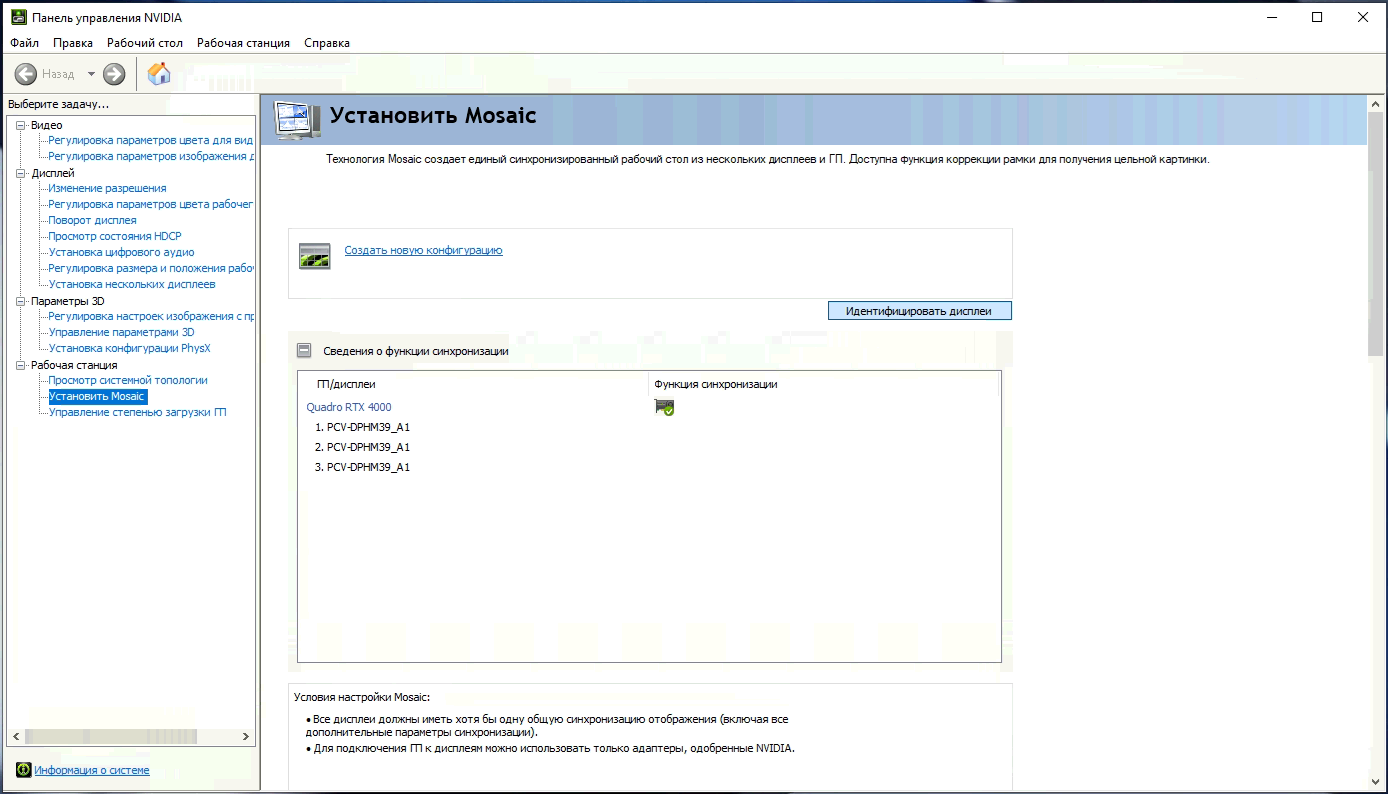Viewport: 1388px width, 794px height.
Task: Select Регулировка параметров цвета для видео
Action: [x=150, y=140]
